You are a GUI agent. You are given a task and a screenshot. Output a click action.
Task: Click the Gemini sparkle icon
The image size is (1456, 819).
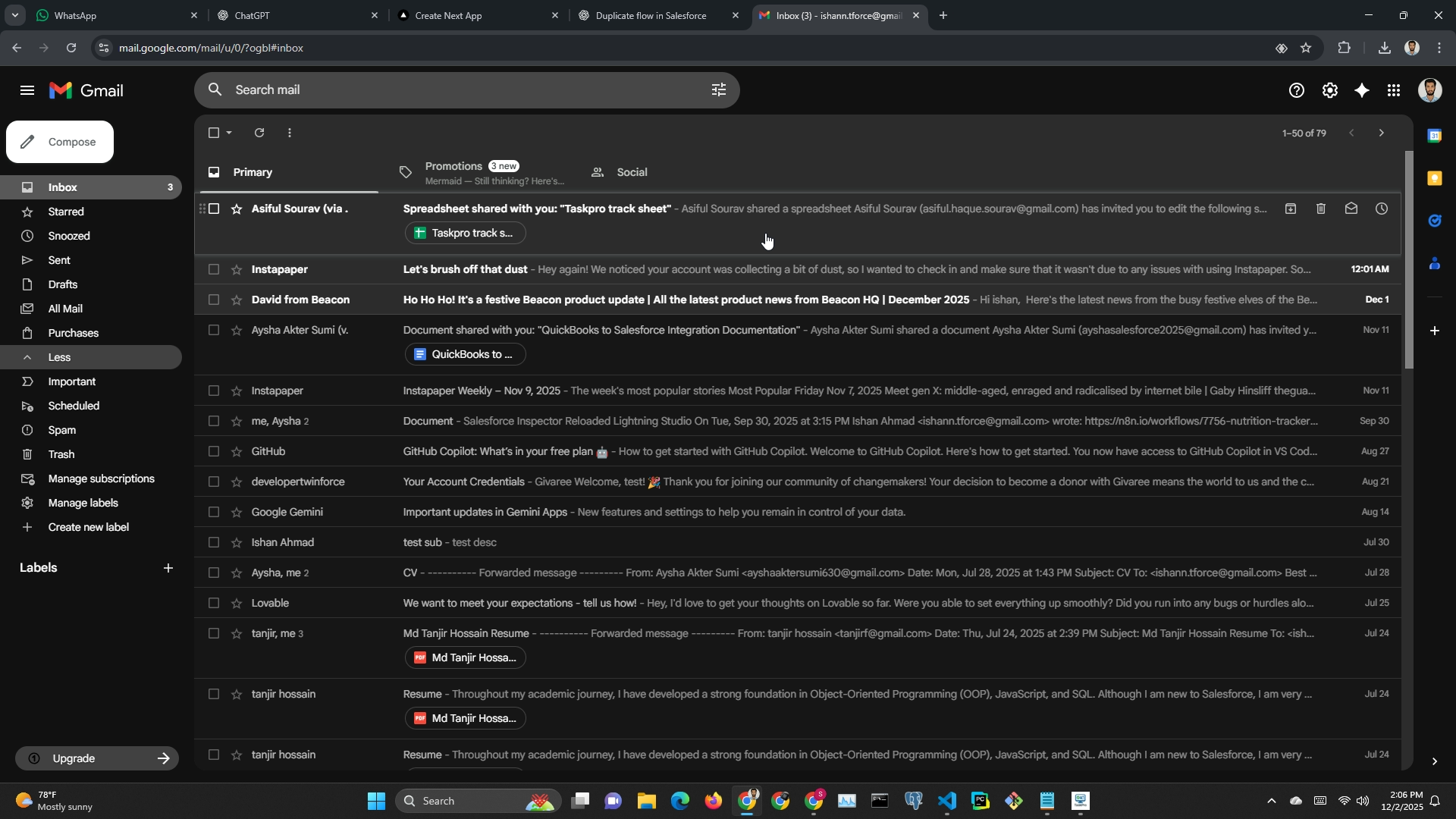(1362, 90)
